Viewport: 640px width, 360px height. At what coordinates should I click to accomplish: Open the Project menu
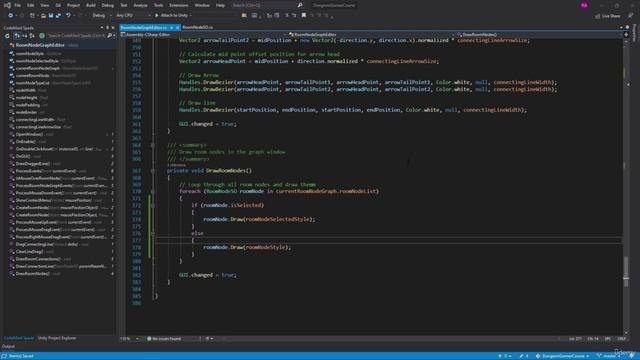(x=73, y=5)
